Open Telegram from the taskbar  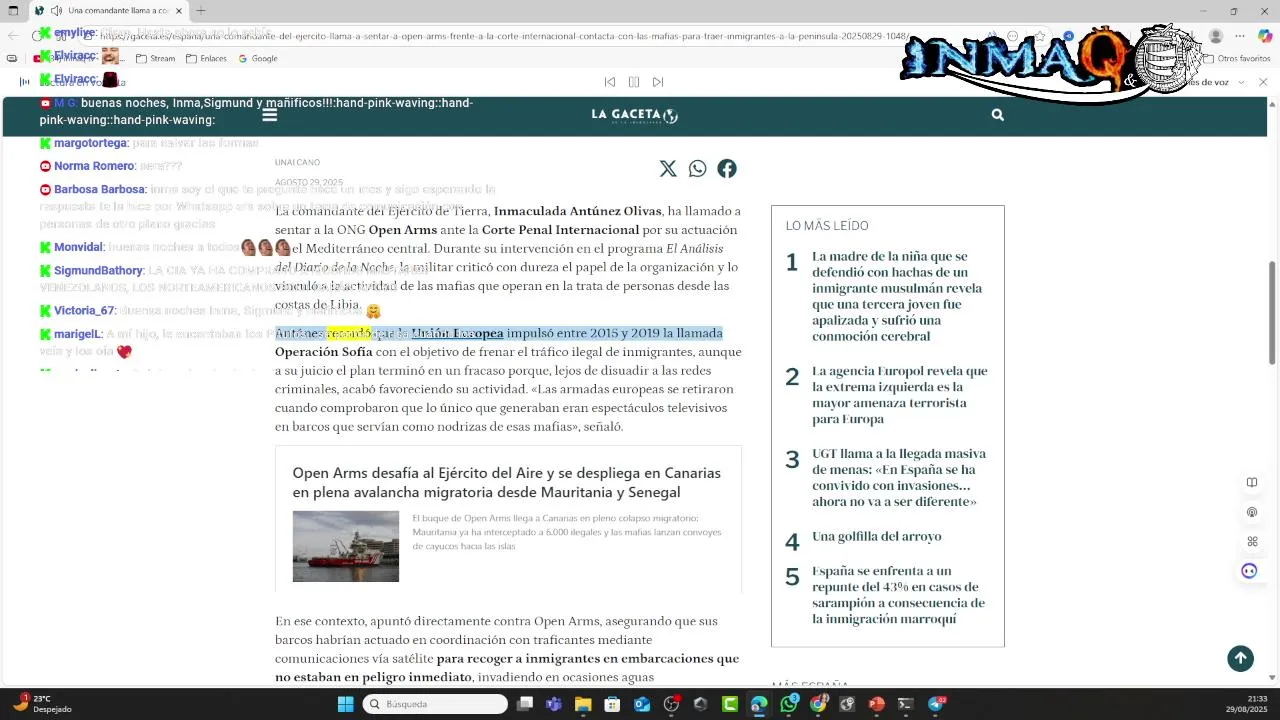click(x=936, y=704)
